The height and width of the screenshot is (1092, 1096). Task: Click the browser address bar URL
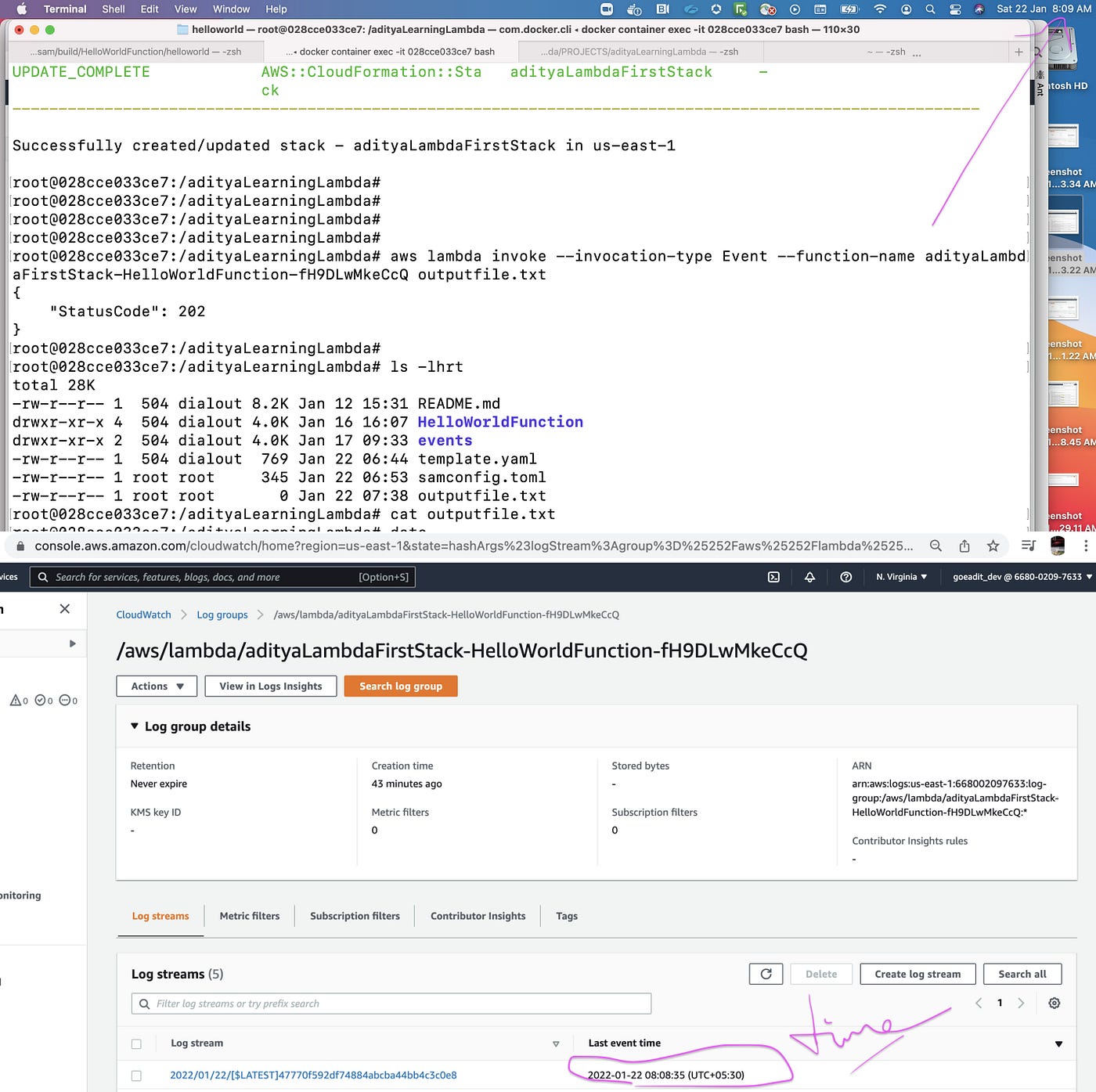tap(474, 546)
